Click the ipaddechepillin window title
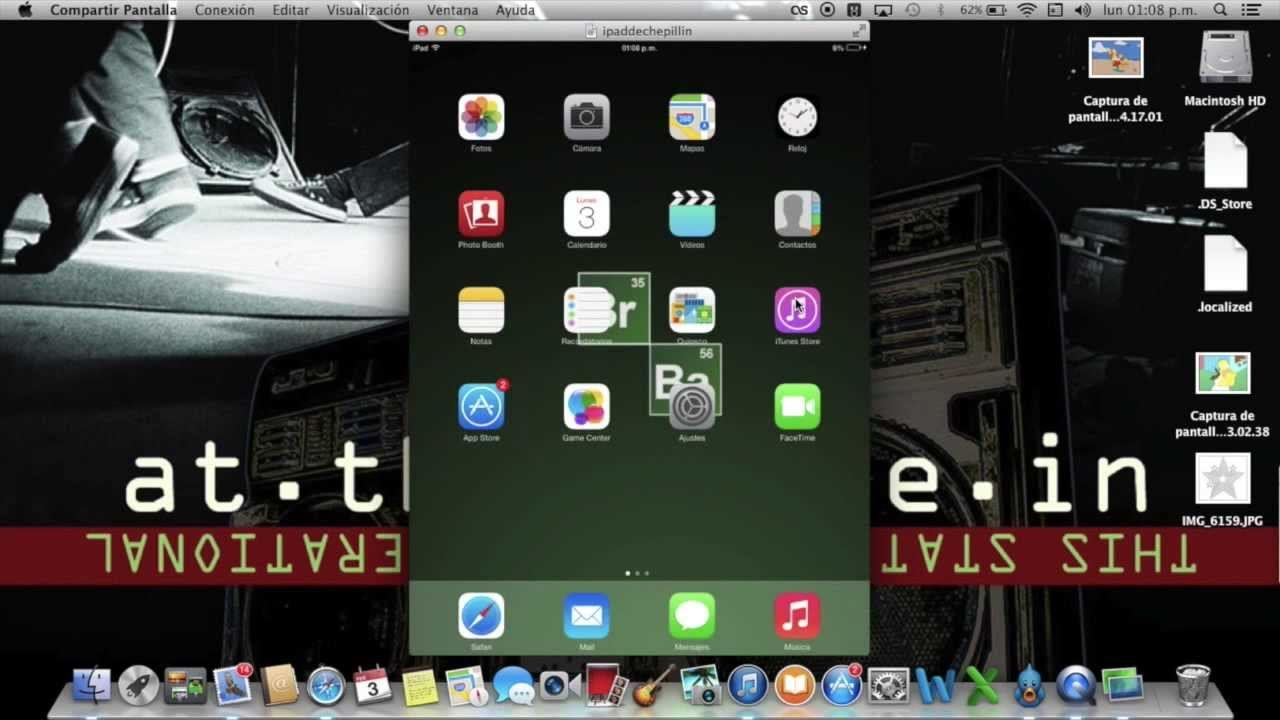Screen dimensions: 1280x720 (647, 31)
